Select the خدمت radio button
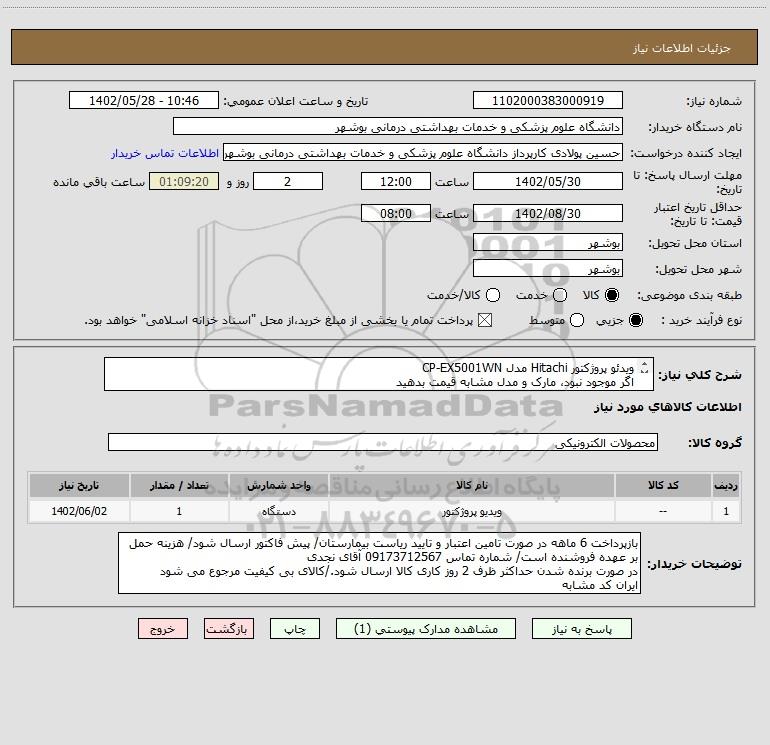 tap(560, 295)
